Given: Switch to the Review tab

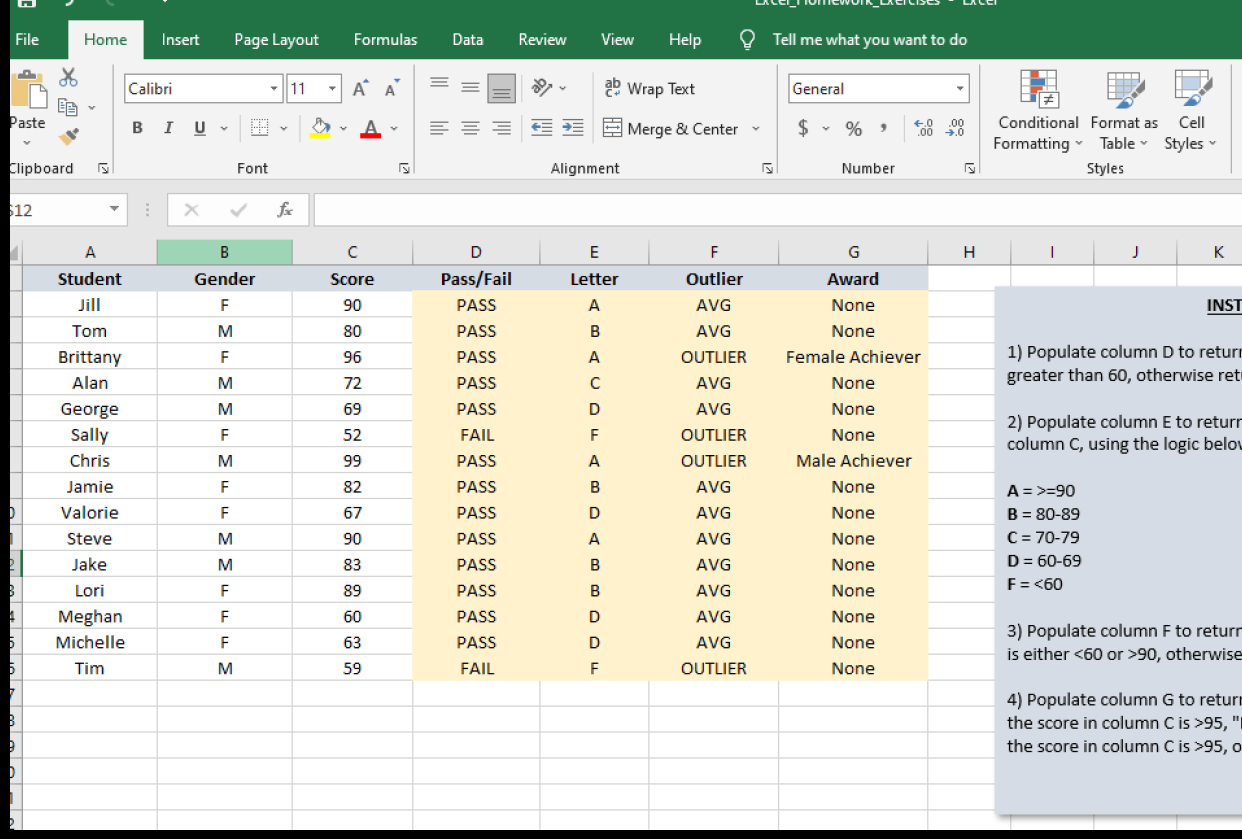Looking at the screenshot, I should click(542, 40).
